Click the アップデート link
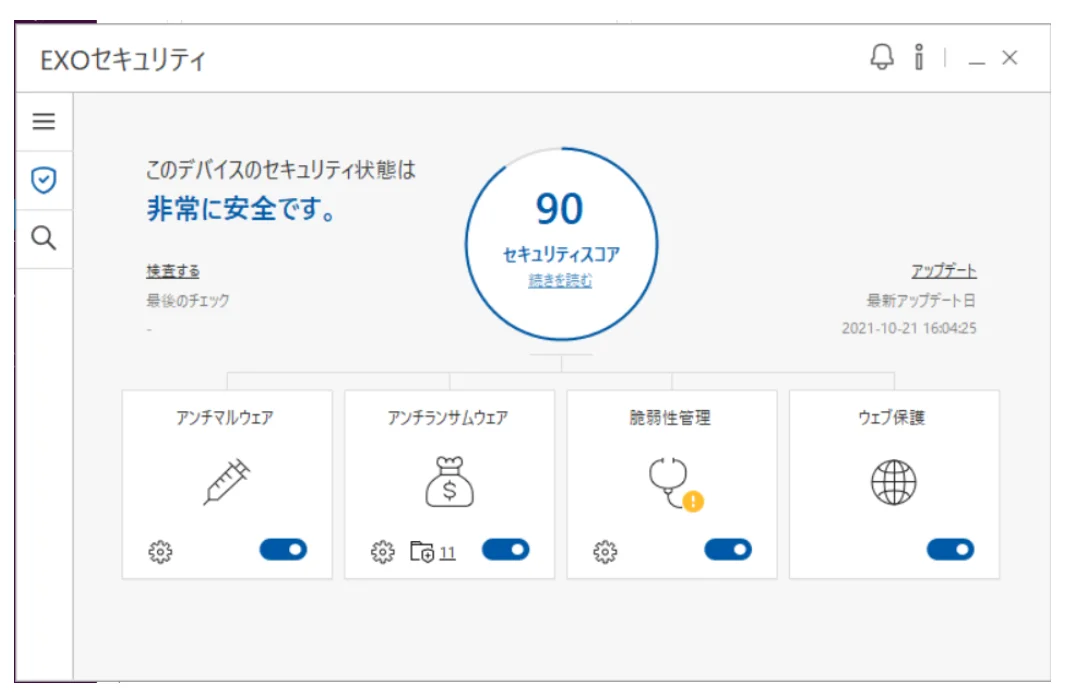The image size is (1066, 694). (943, 271)
